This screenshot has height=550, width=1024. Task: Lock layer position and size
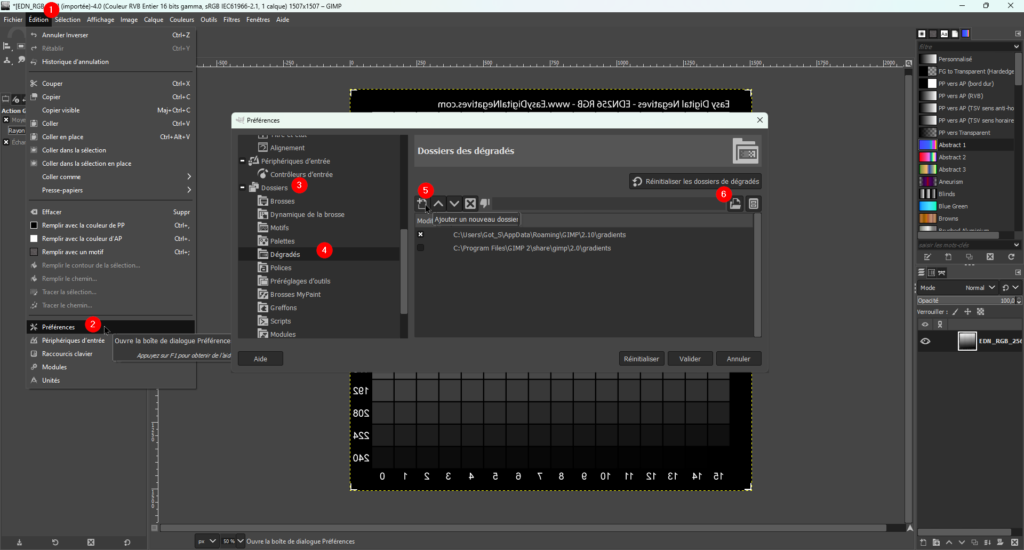tap(968, 312)
